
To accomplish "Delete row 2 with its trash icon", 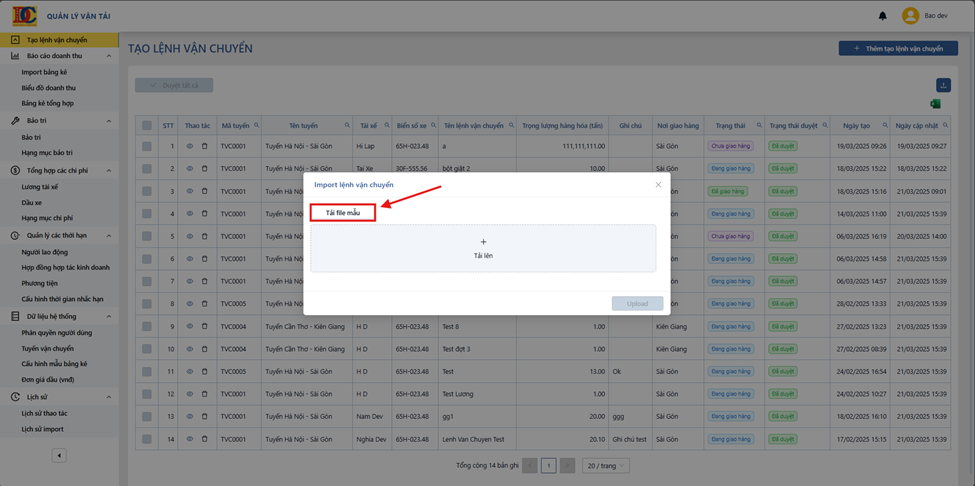I will coord(205,168).
